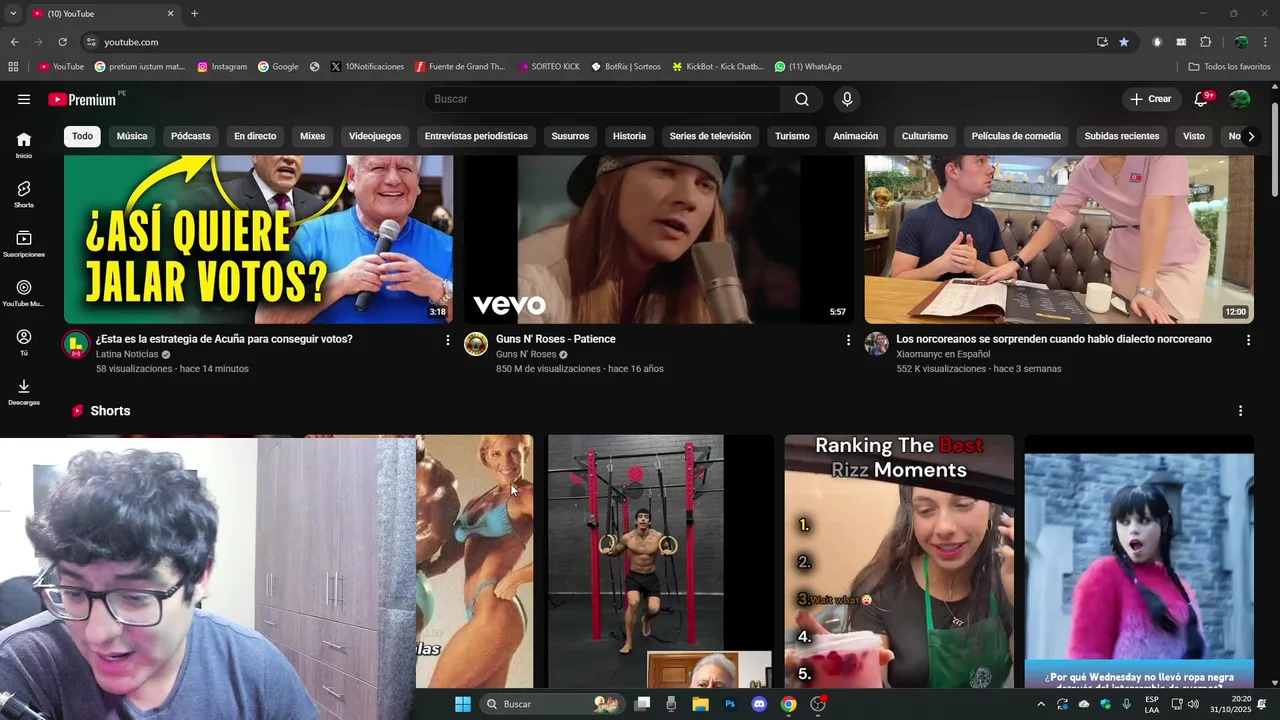The width and height of the screenshot is (1280, 720).
Task: Open a new Chrome tab
Action: (194, 14)
